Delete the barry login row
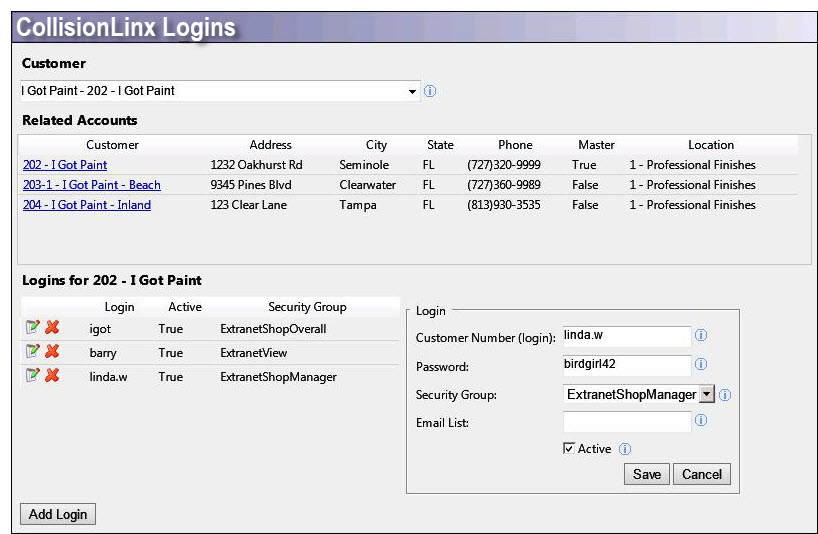 tap(52, 352)
